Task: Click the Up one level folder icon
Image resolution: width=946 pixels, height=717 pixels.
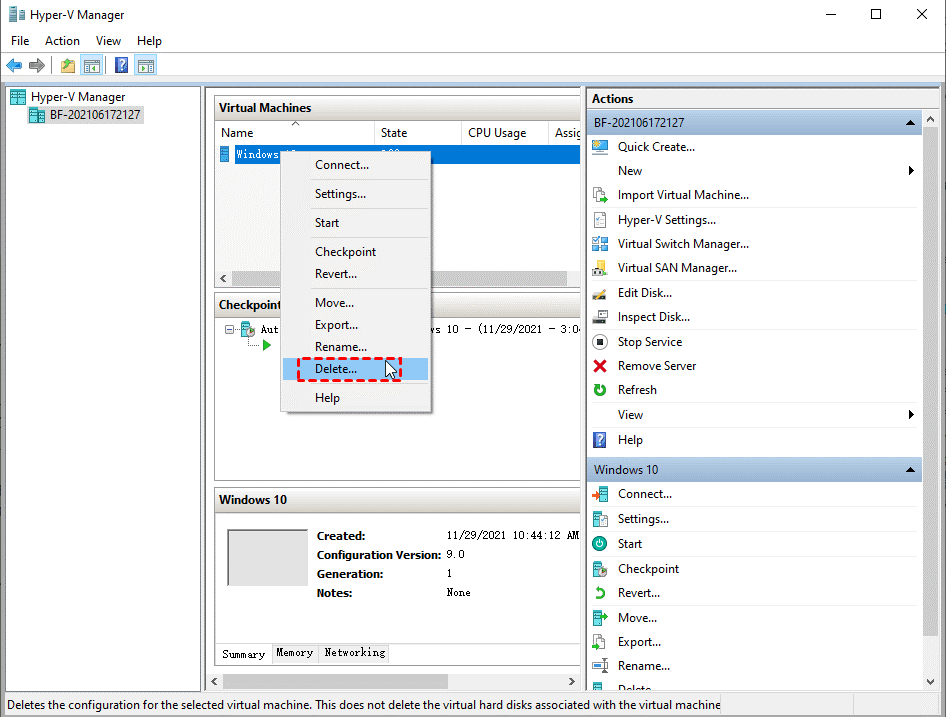Action: coord(68,65)
